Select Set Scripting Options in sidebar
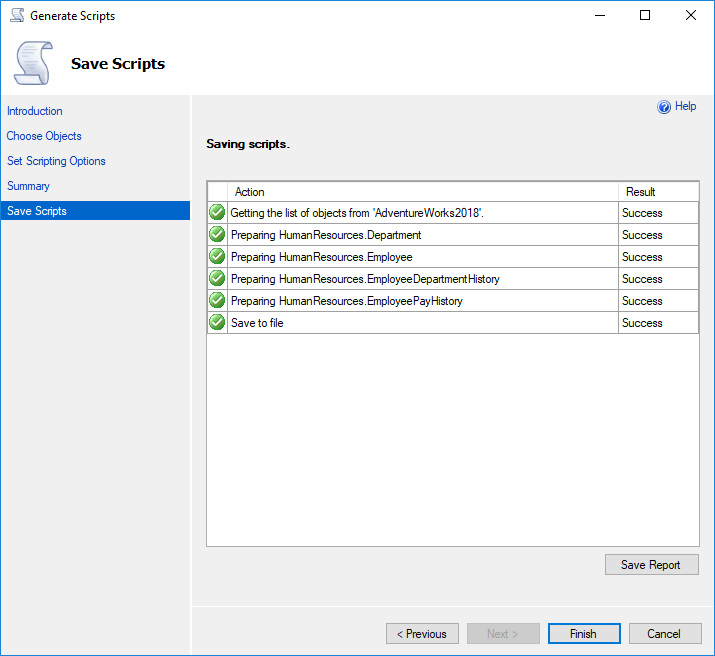 click(56, 161)
